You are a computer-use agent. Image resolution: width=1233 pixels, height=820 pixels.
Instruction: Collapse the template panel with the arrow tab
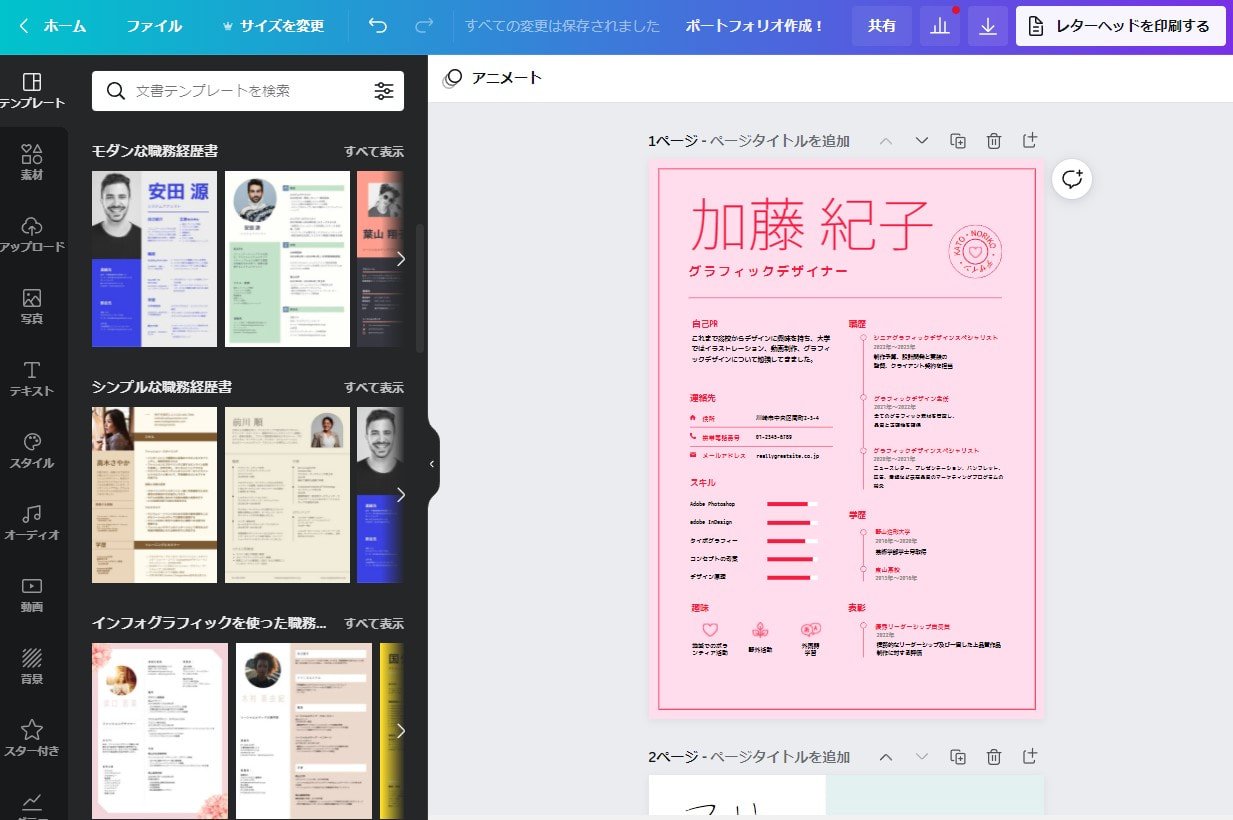(x=432, y=463)
